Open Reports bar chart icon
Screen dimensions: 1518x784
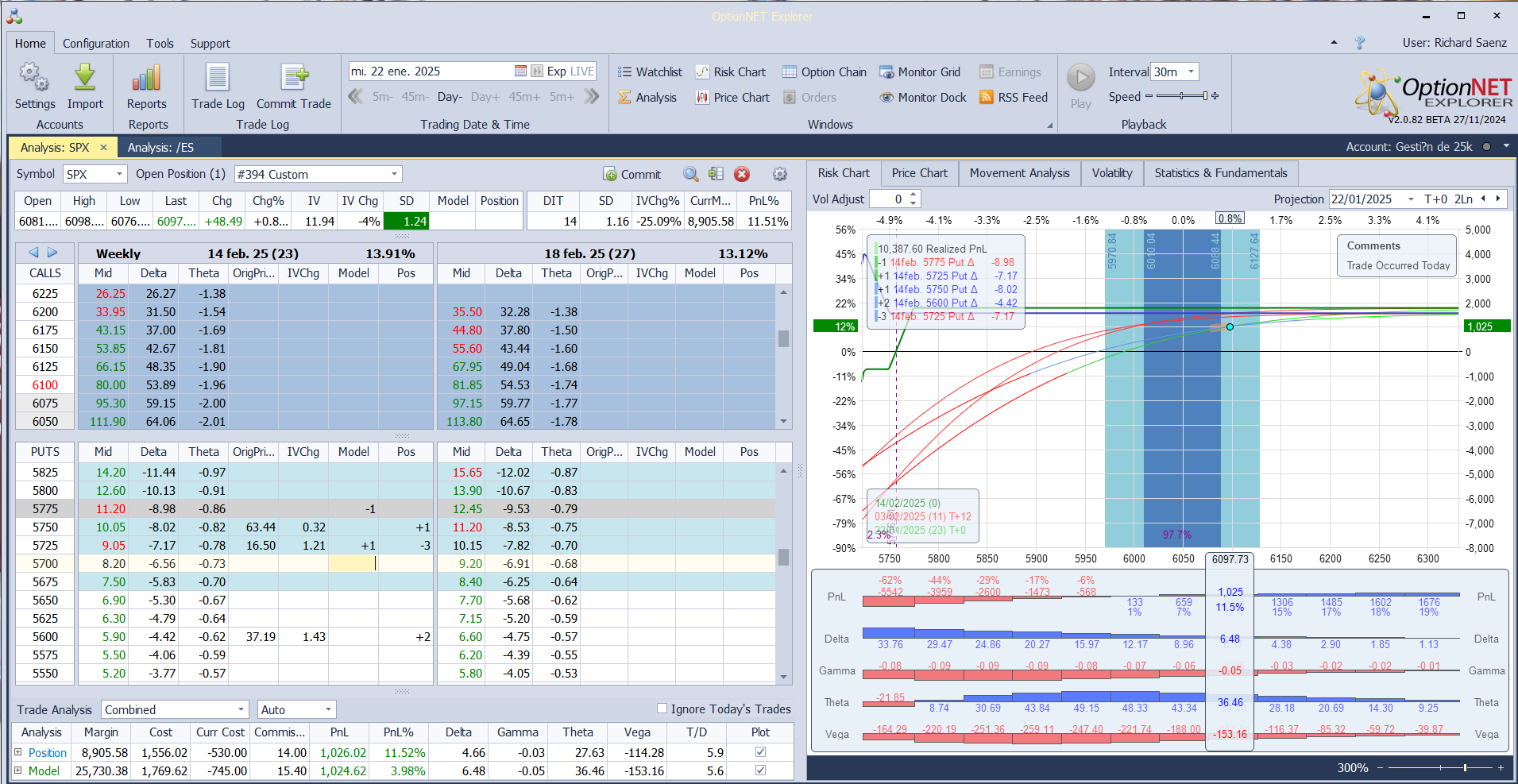point(147,77)
